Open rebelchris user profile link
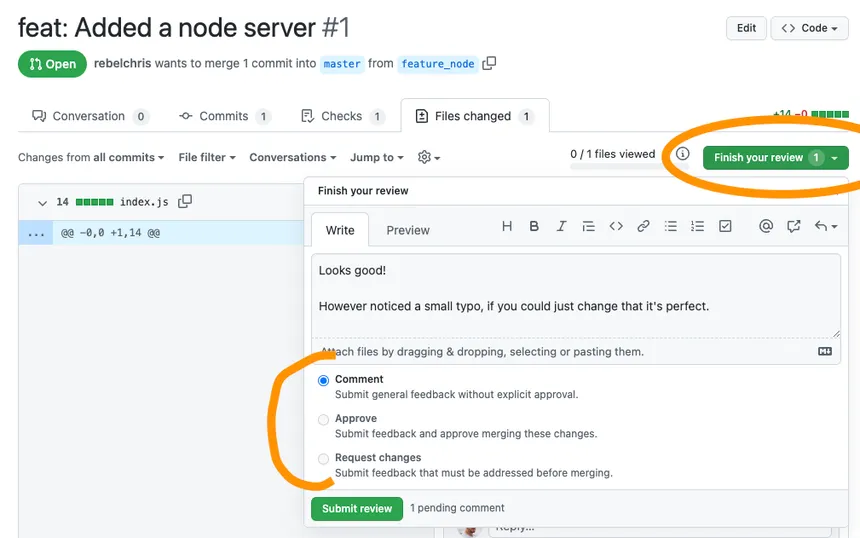This screenshot has width=860, height=538. [122, 63]
